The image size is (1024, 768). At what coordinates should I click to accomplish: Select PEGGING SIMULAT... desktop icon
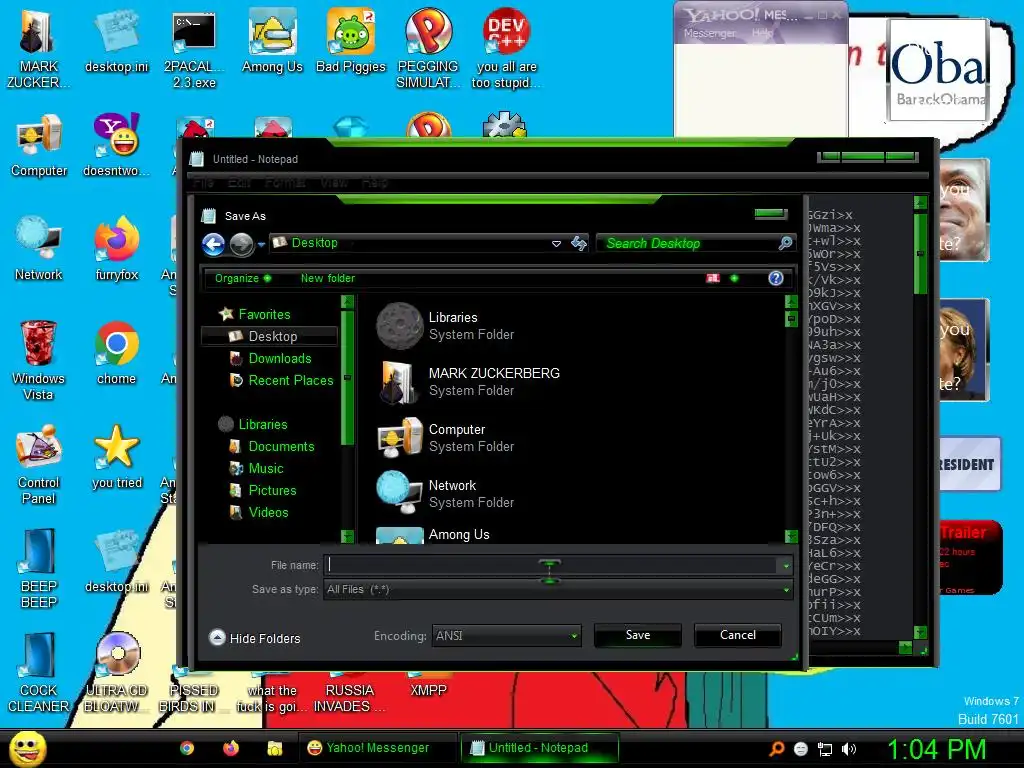pyautogui.click(x=428, y=50)
